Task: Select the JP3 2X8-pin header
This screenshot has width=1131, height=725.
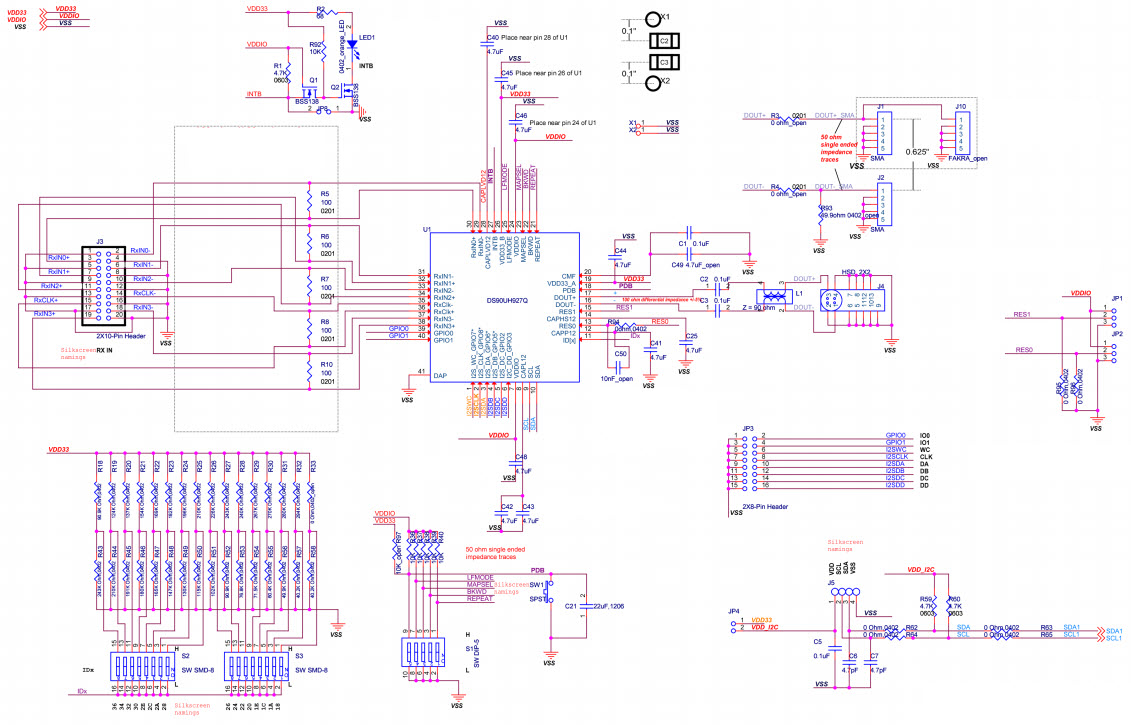Action: pos(745,461)
